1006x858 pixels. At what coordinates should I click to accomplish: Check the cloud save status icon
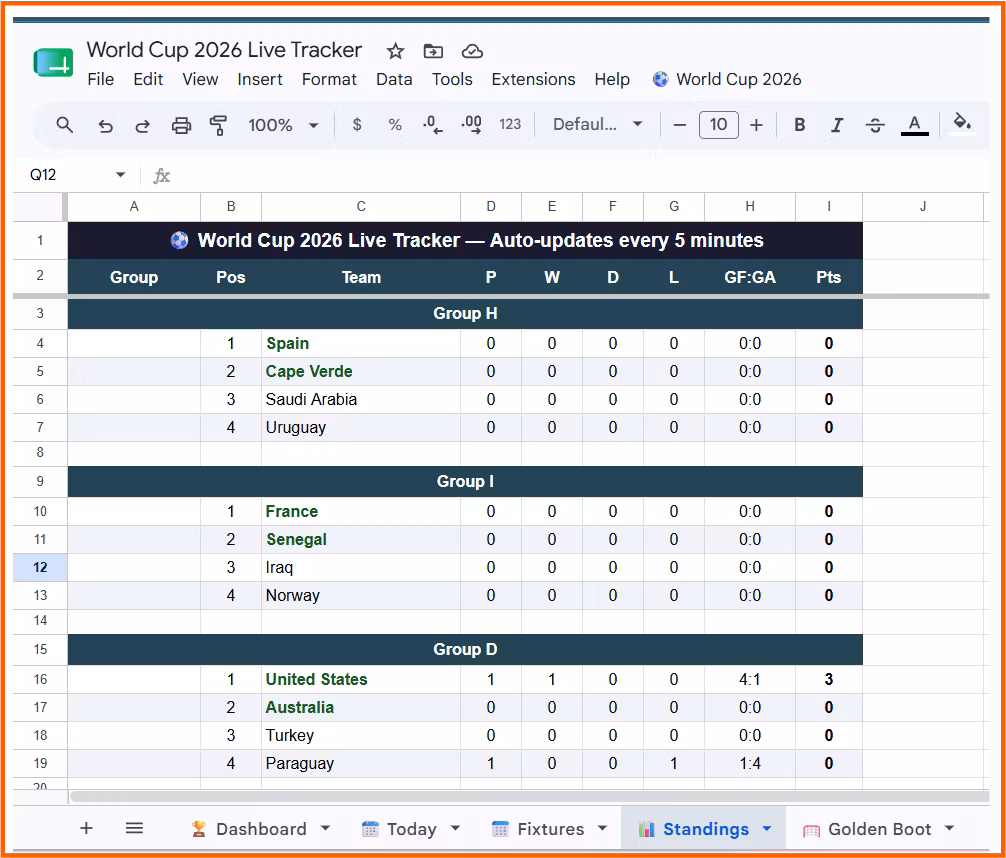coord(472,51)
